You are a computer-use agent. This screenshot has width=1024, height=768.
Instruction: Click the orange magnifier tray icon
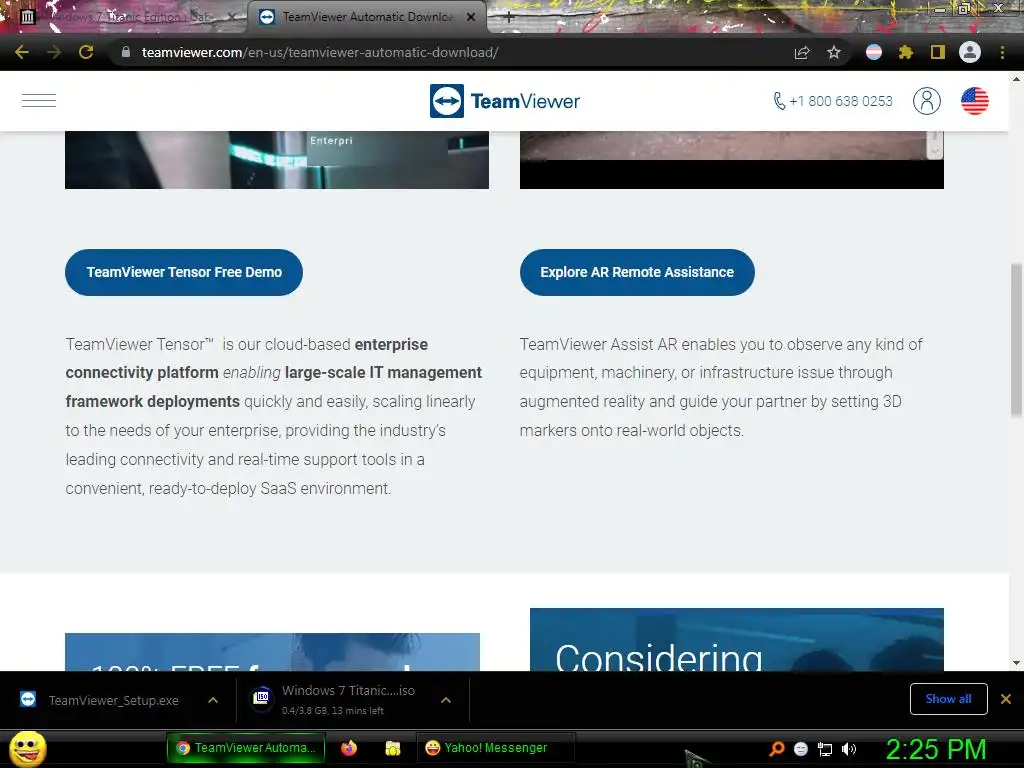pyautogui.click(x=776, y=748)
